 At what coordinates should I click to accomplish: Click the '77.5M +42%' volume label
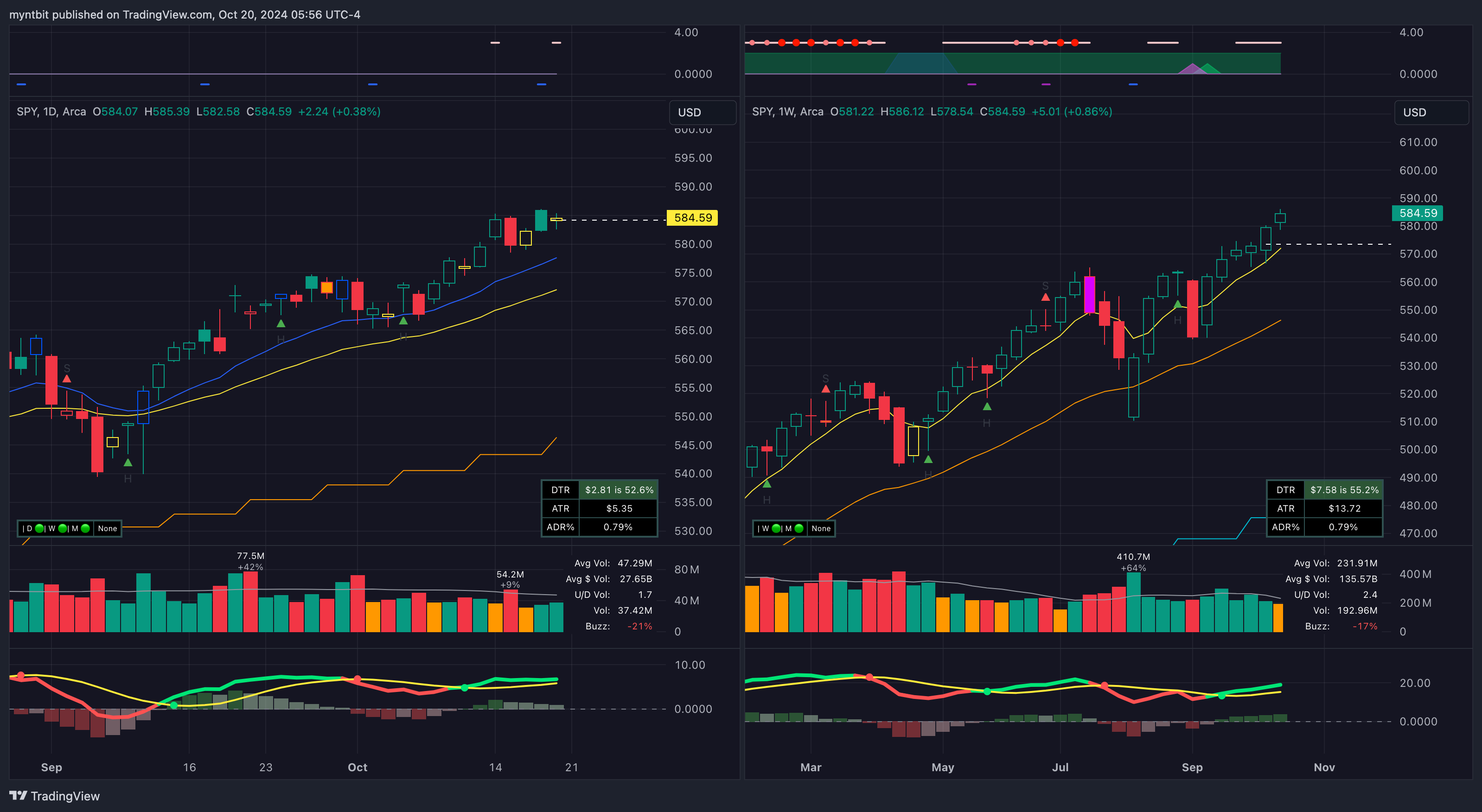click(250, 561)
